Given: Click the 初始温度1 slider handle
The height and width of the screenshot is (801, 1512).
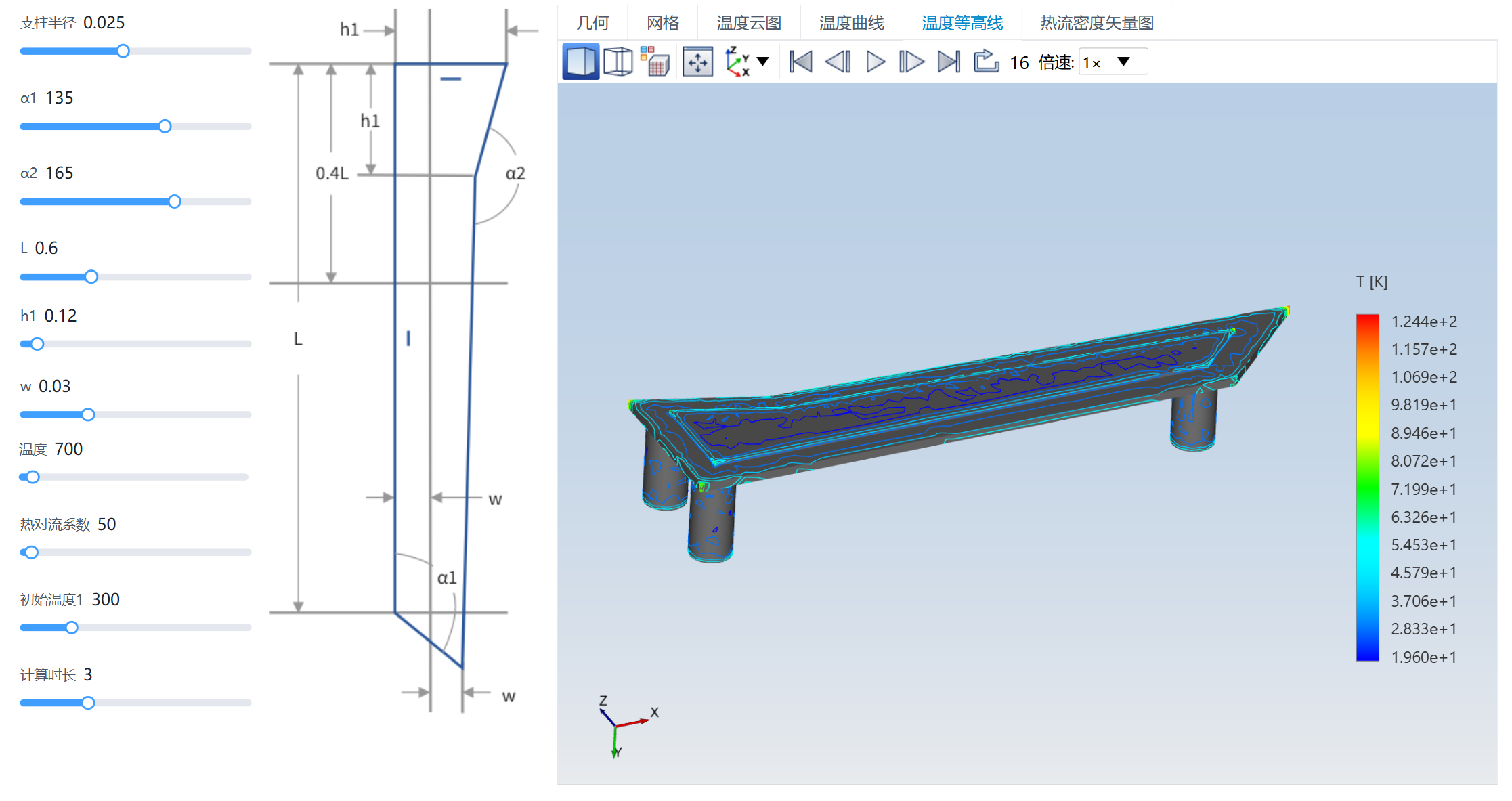Looking at the screenshot, I should coord(71,628).
